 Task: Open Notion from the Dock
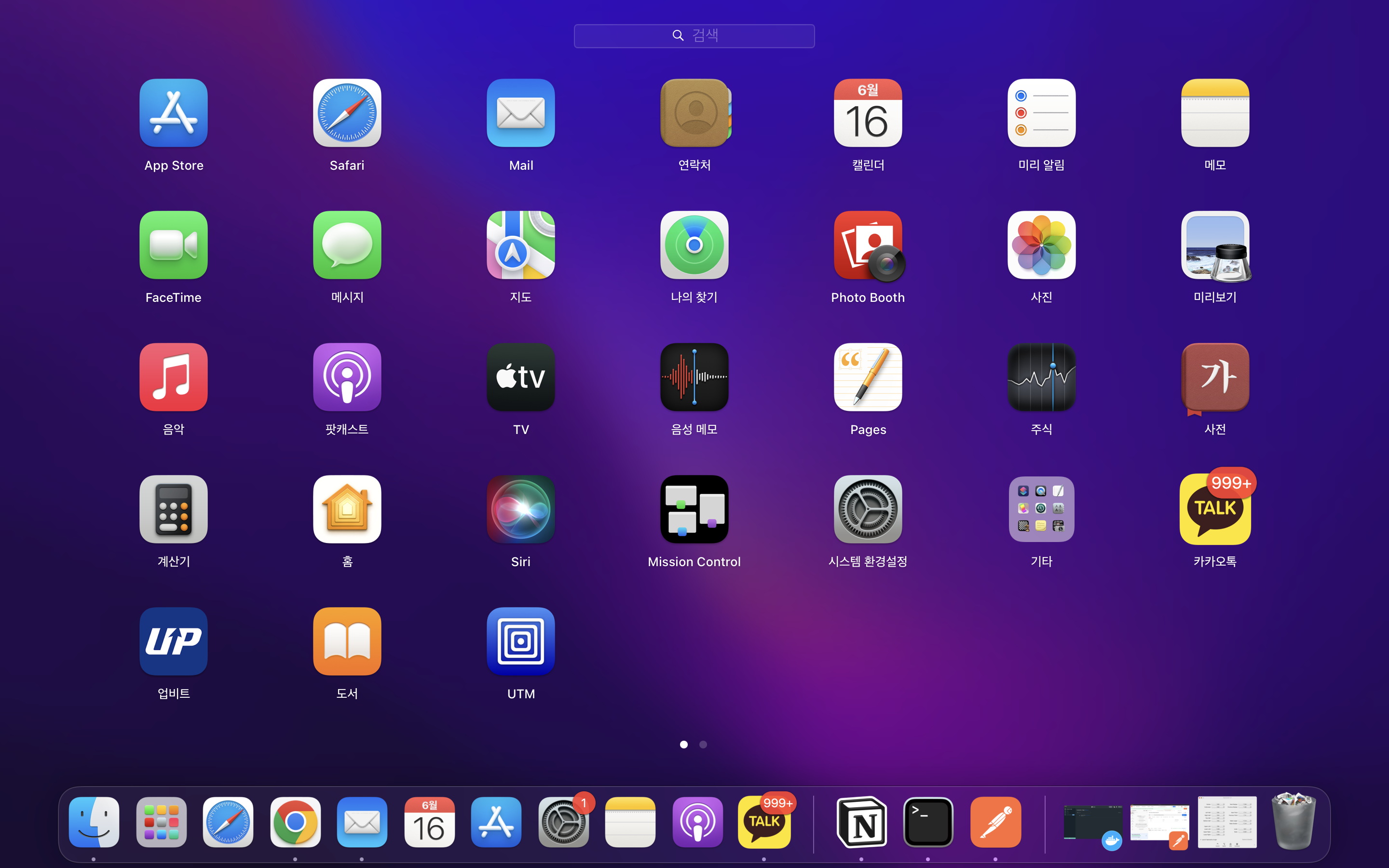(x=861, y=822)
